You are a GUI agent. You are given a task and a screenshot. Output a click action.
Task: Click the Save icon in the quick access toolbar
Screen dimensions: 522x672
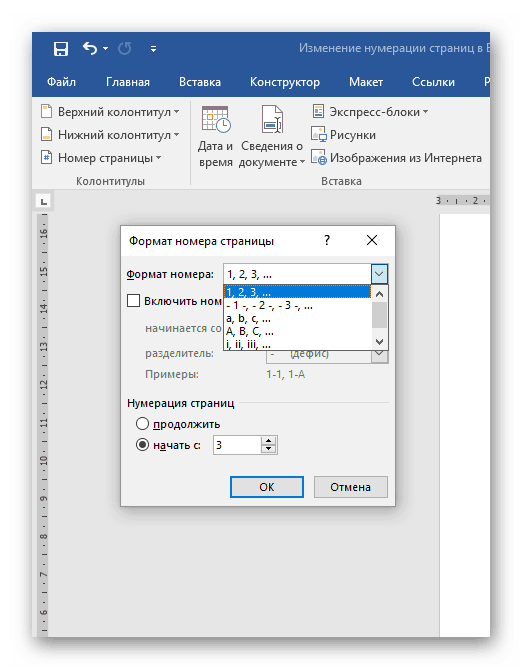click(60, 48)
